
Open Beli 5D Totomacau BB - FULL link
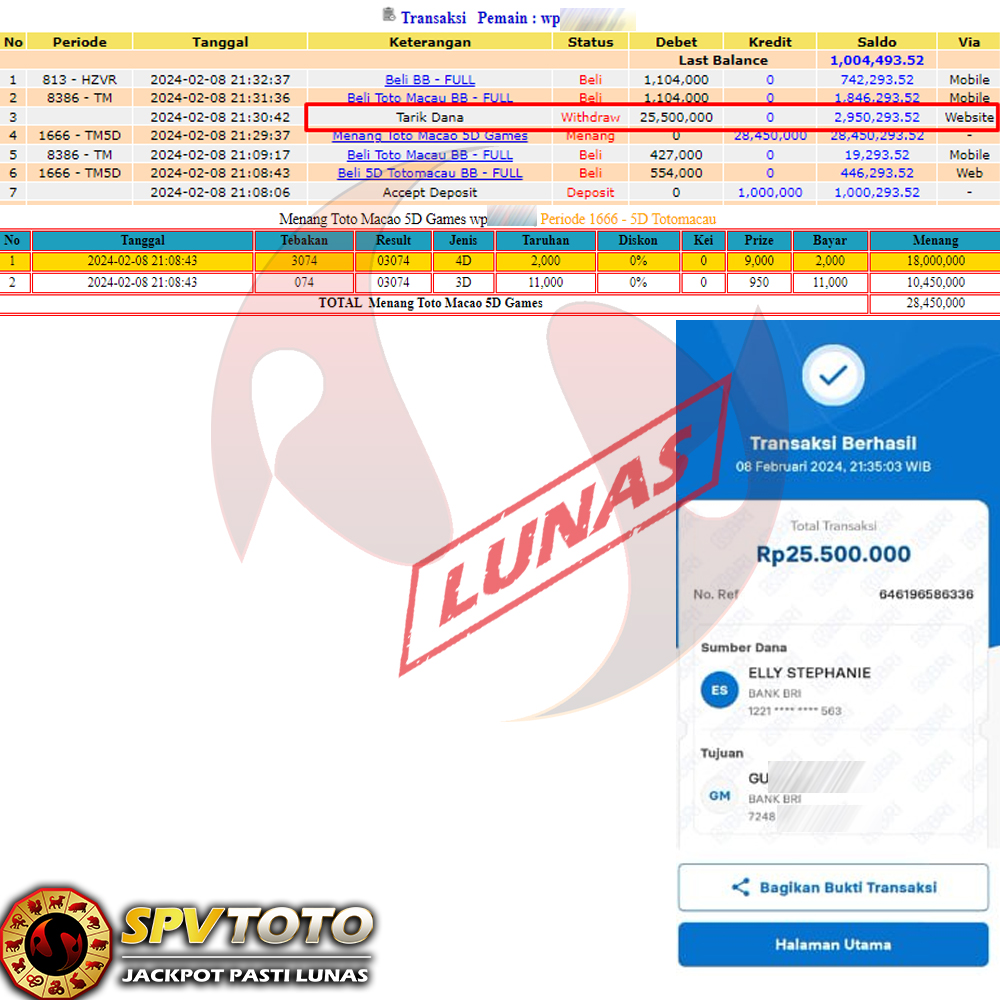click(x=430, y=173)
